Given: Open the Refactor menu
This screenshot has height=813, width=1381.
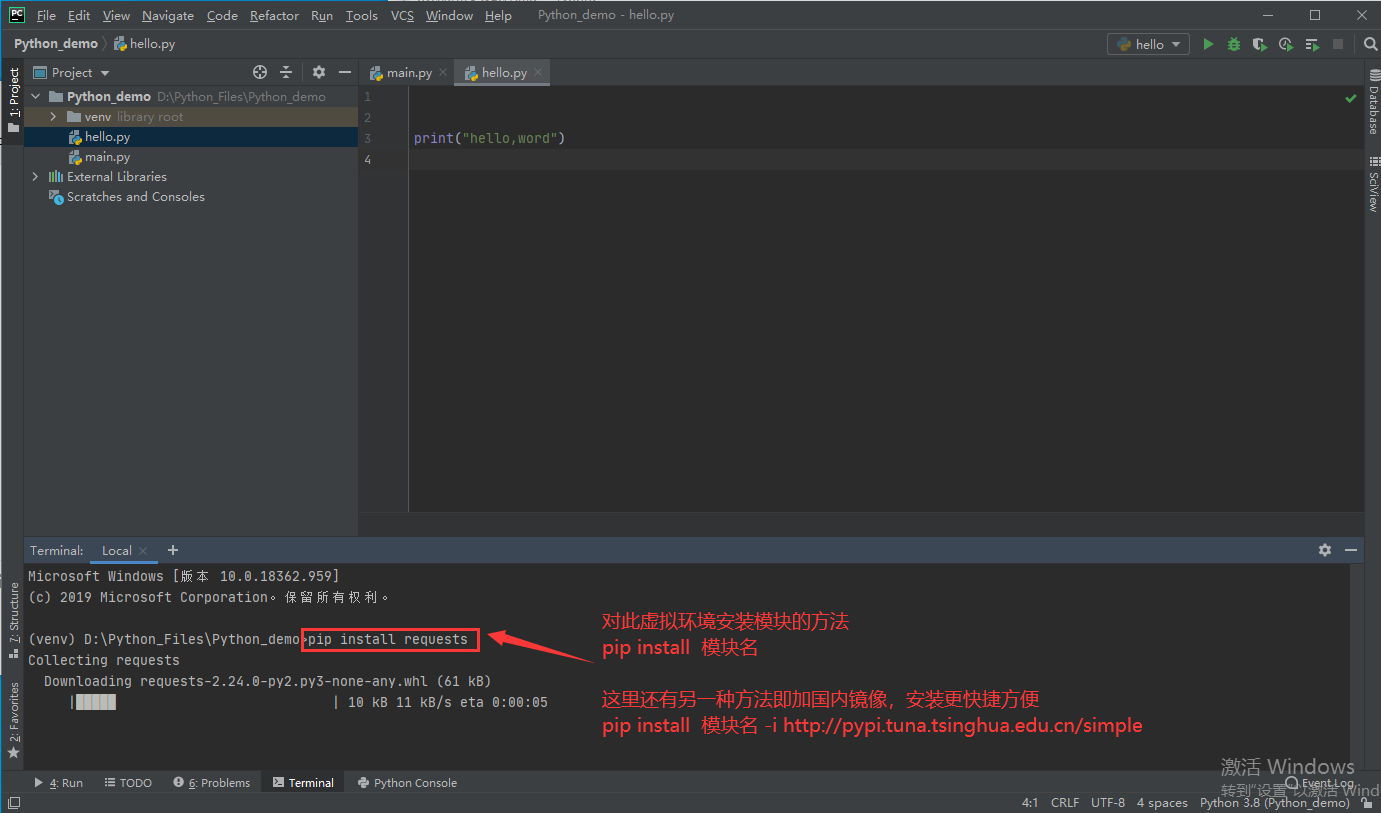Looking at the screenshot, I should [274, 15].
